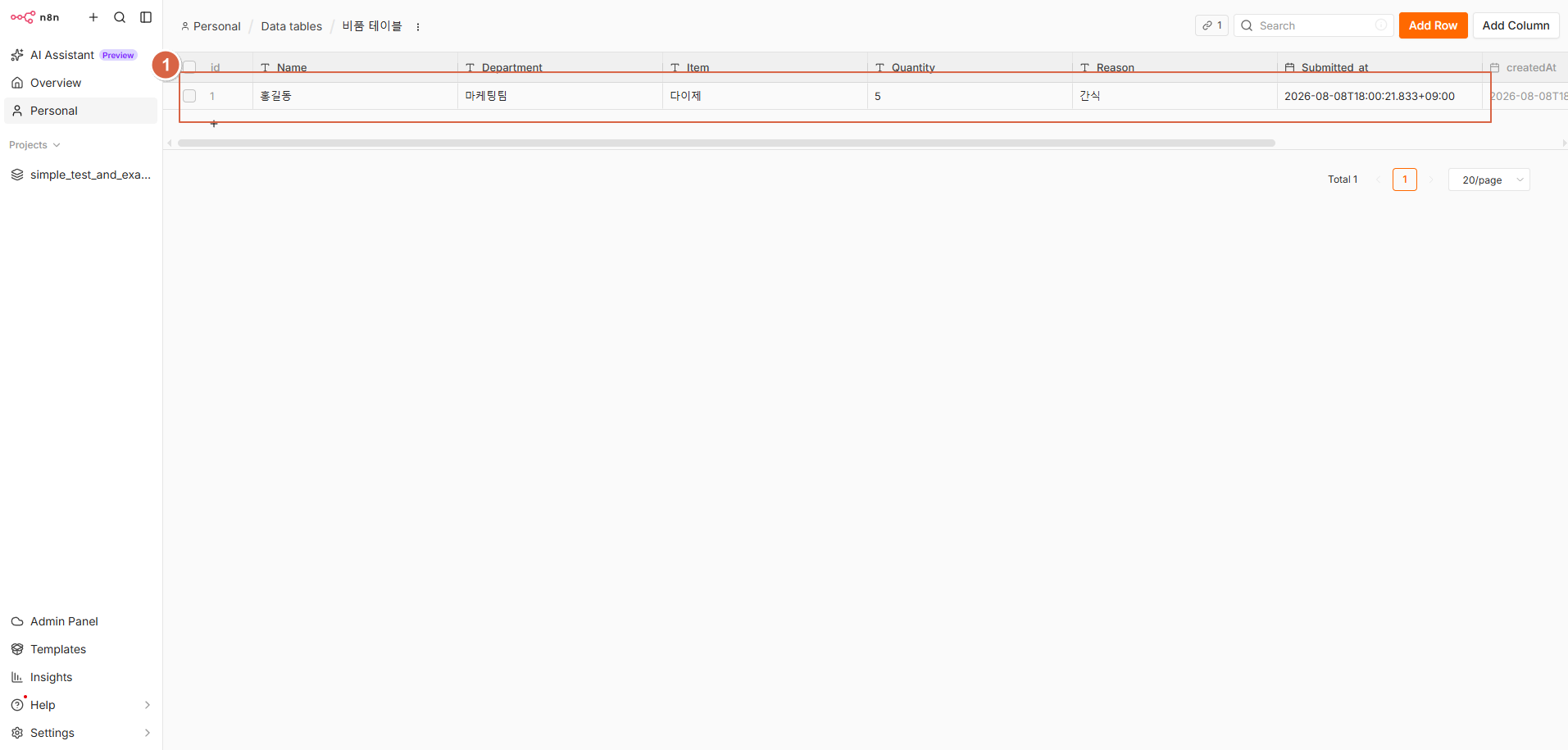Select the Submitted_at timestamp cell
The width and height of the screenshot is (1568, 750).
(x=1379, y=96)
